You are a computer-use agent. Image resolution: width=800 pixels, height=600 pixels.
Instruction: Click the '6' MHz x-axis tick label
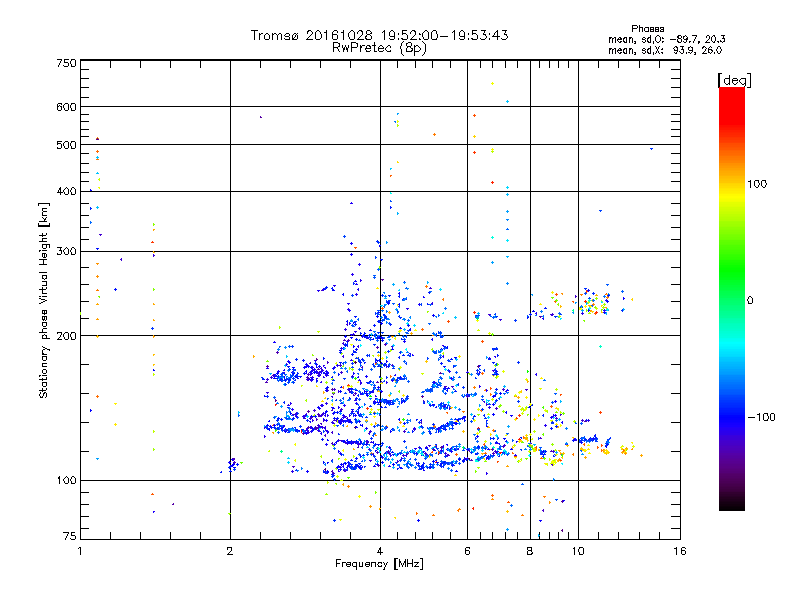point(467,551)
